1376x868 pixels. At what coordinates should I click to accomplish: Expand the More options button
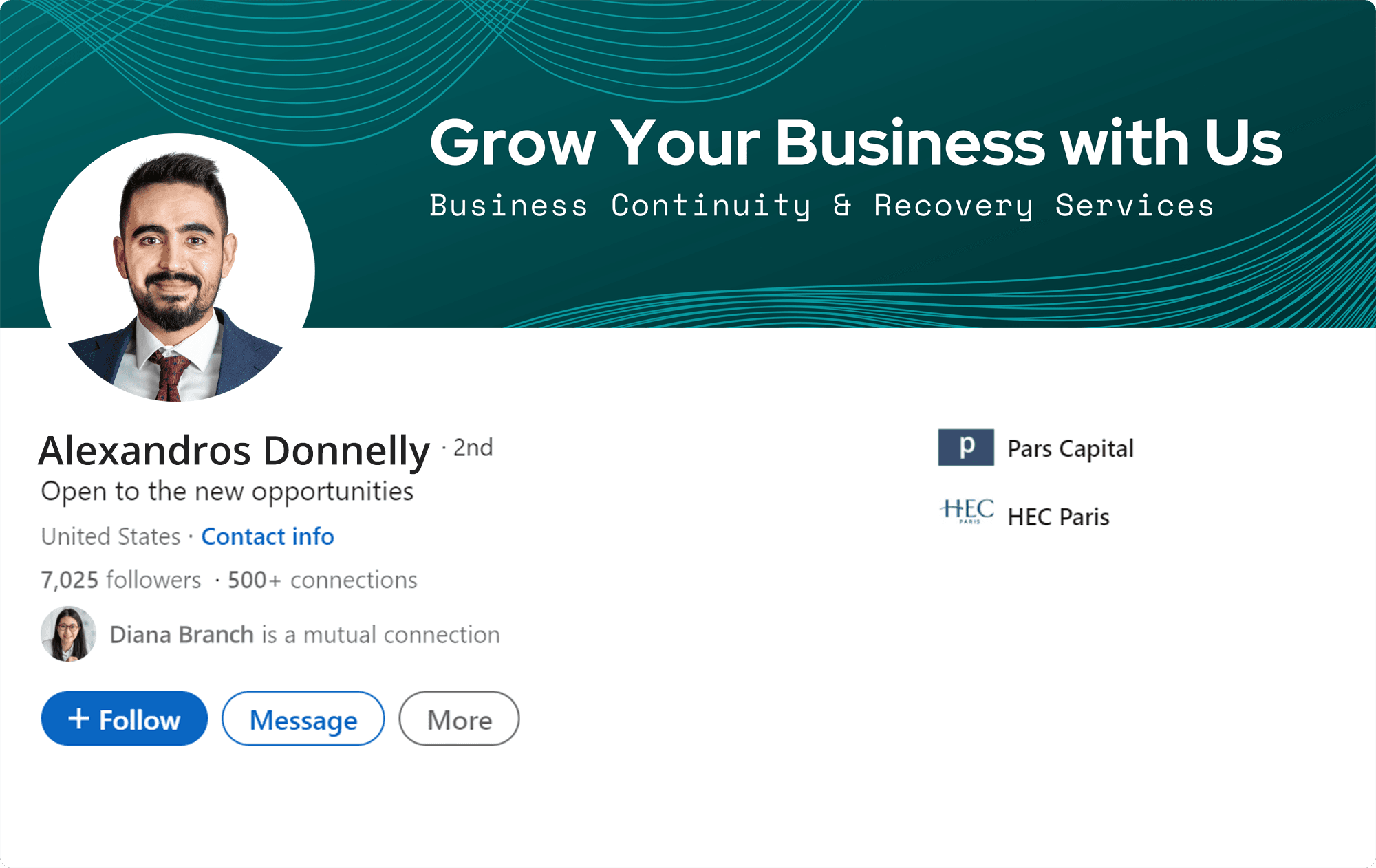(x=459, y=719)
